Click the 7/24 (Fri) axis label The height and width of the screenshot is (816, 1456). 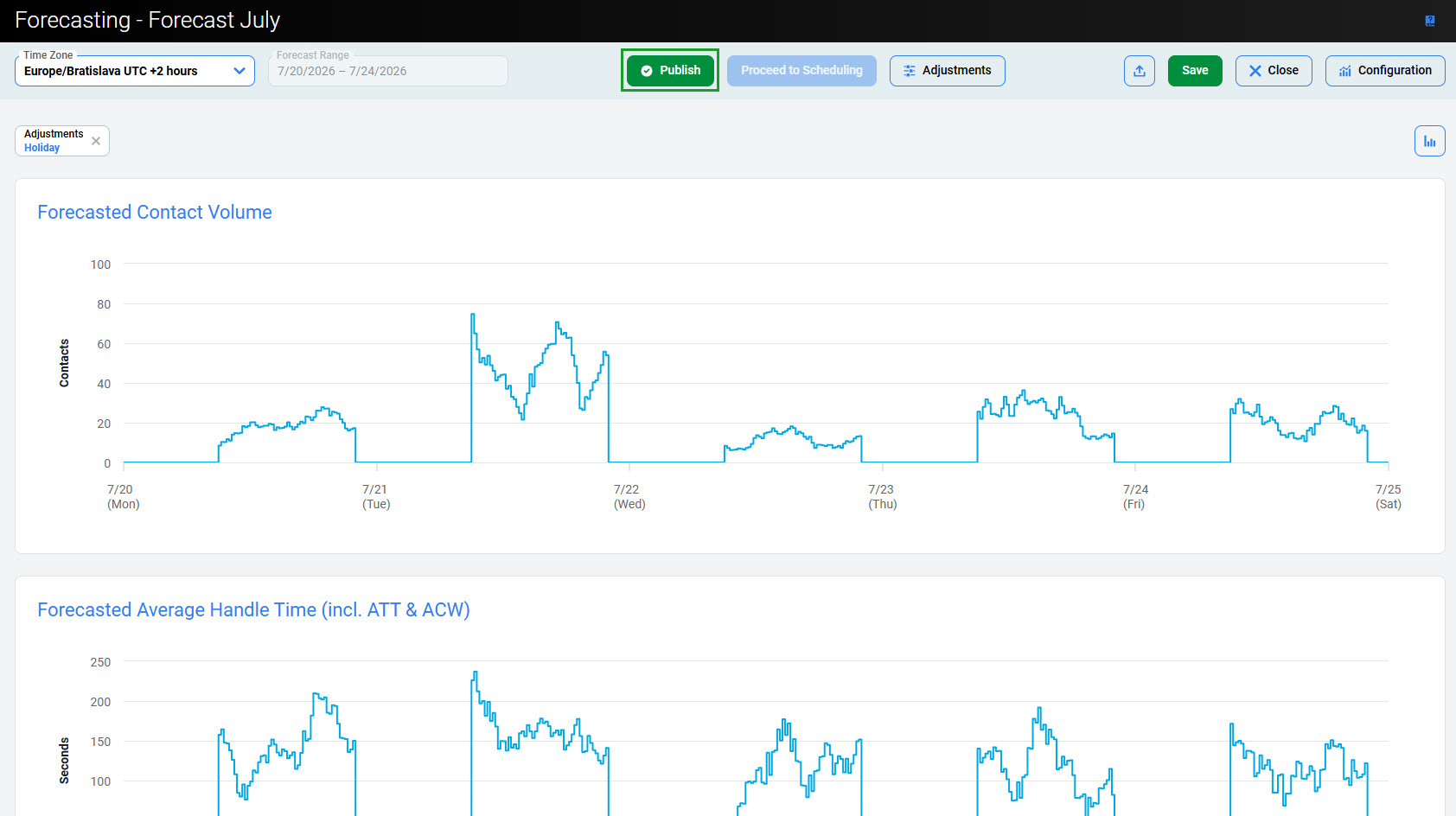1134,497
